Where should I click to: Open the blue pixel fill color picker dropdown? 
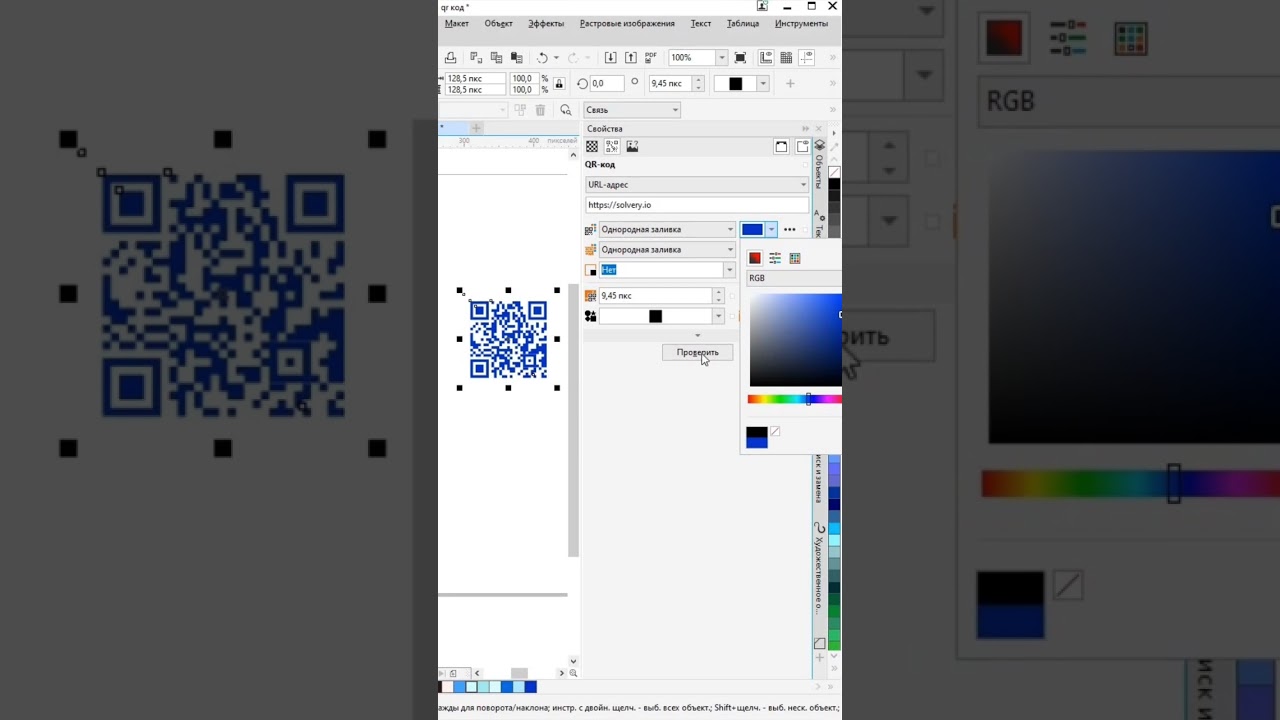tap(771, 230)
